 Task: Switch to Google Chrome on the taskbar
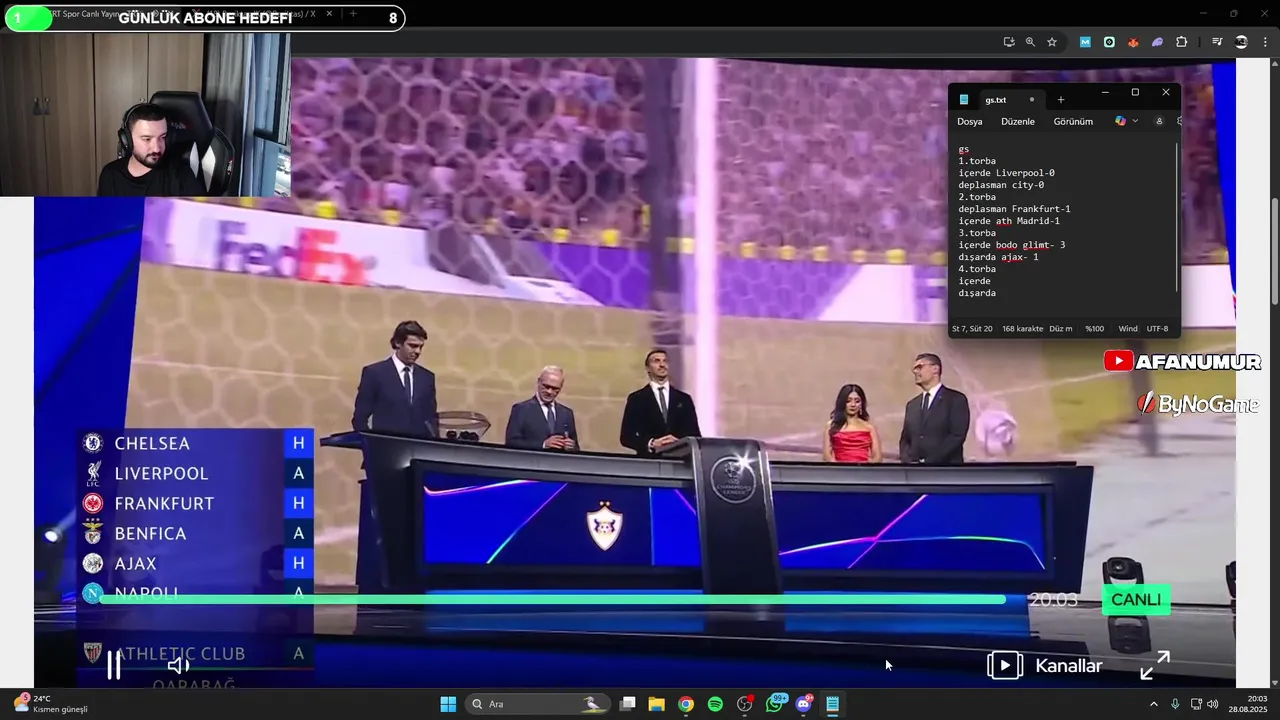(686, 704)
